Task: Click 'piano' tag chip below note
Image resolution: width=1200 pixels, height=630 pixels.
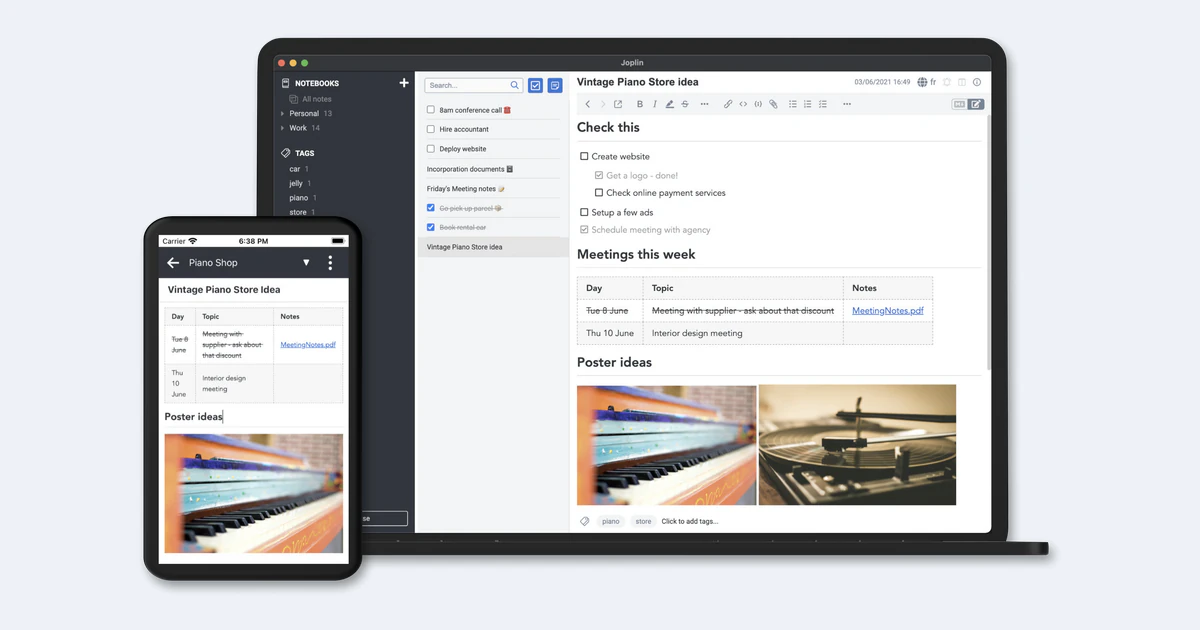Action: [611, 521]
